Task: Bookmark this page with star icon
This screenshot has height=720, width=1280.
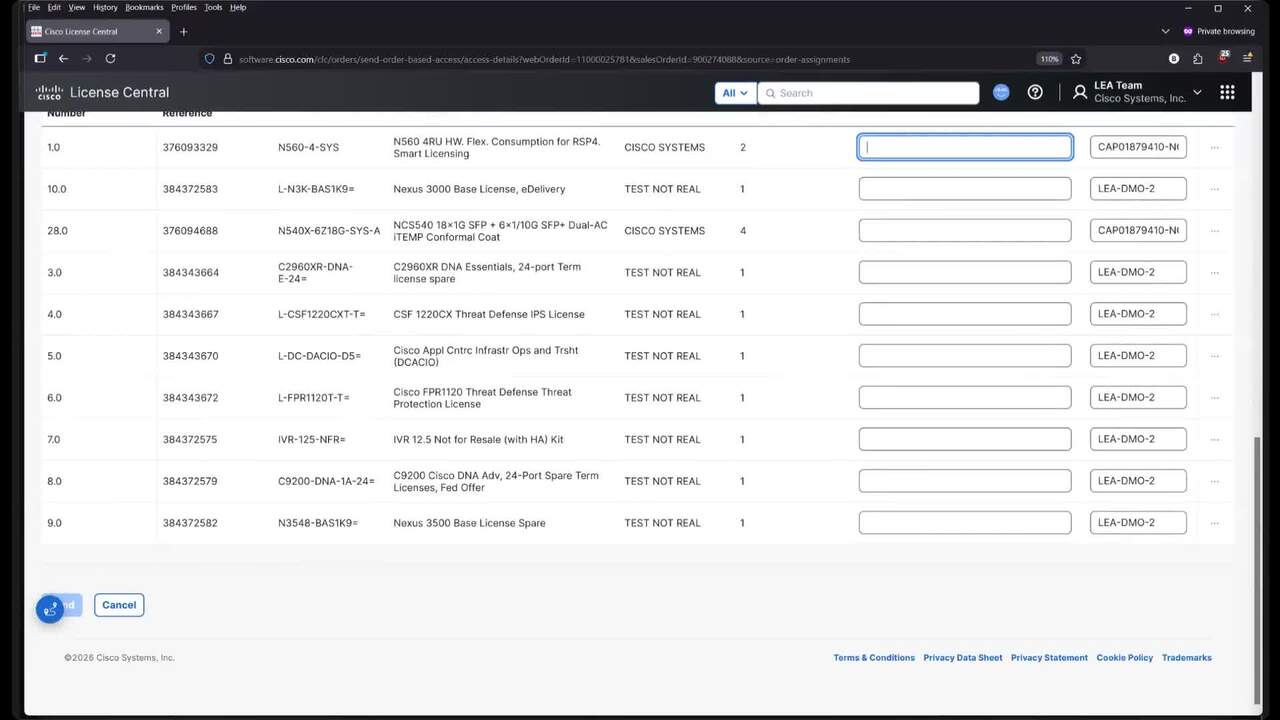Action: pyautogui.click(x=1076, y=59)
